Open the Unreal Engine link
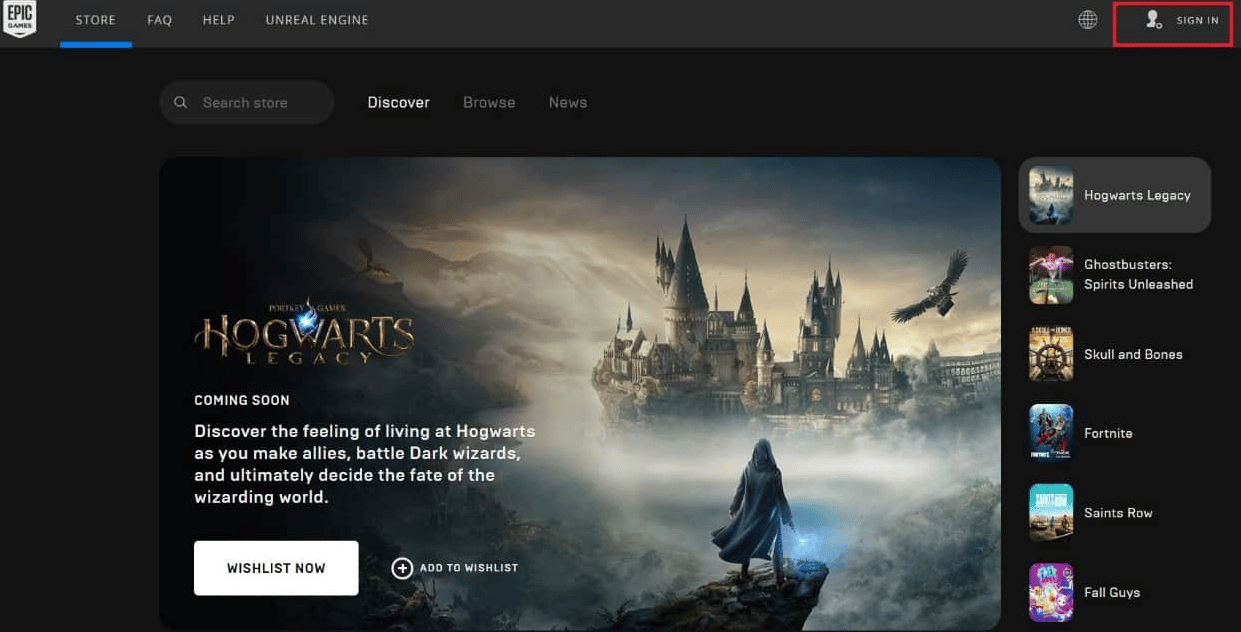 [x=317, y=20]
